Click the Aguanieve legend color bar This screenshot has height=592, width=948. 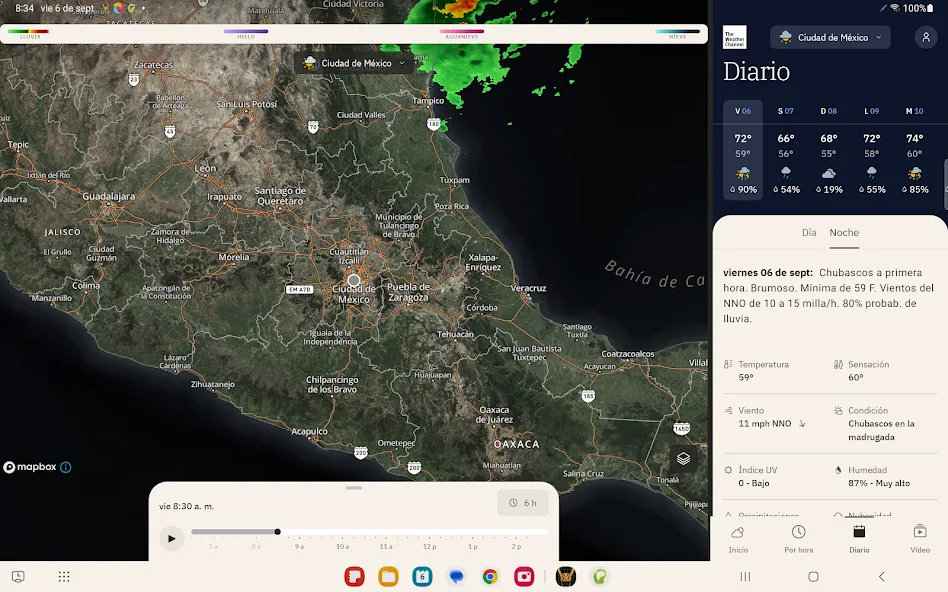coord(462,31)
